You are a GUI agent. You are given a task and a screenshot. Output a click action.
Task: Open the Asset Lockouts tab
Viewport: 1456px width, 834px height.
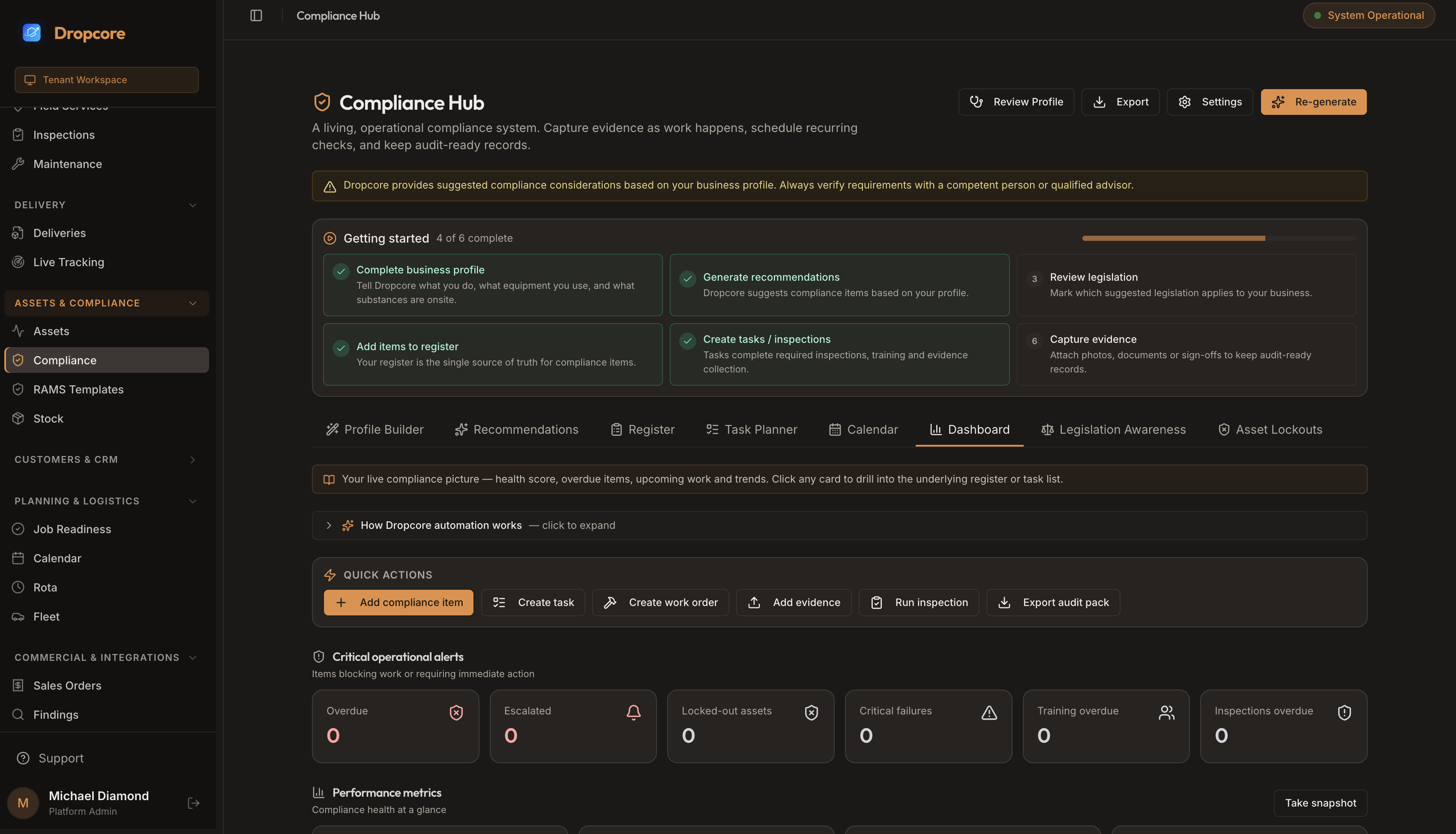1270,429
